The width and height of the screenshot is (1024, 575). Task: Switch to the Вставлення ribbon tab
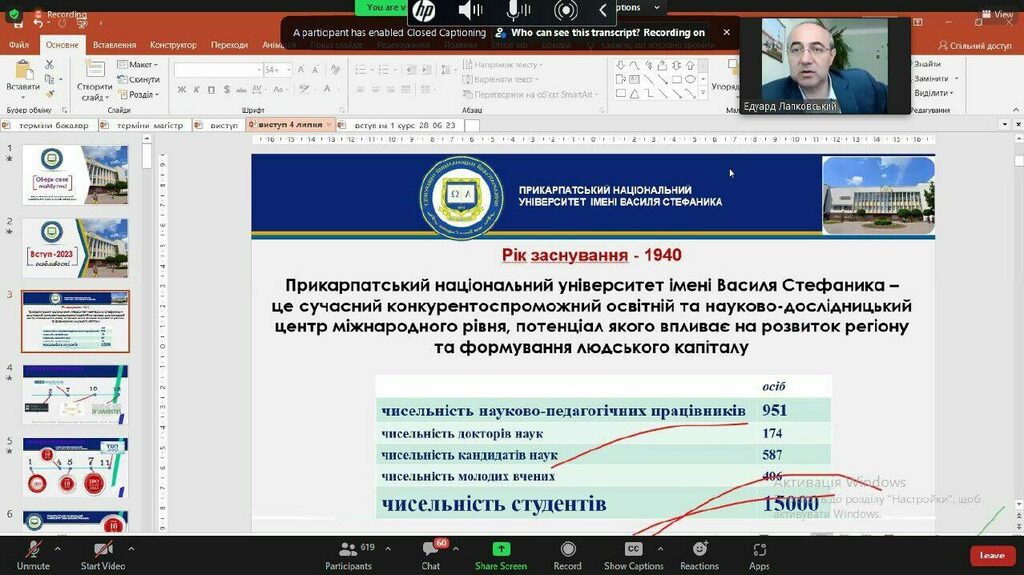(114, 45)
